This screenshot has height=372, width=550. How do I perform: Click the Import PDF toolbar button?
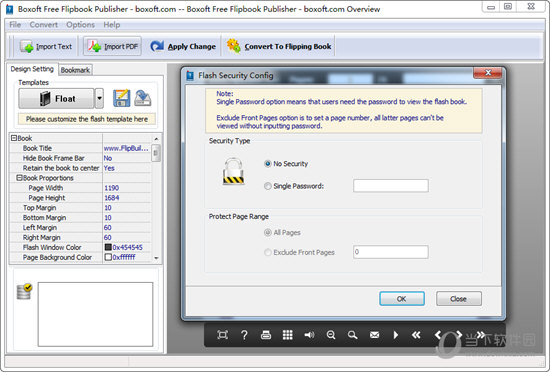click(x=112, y=46)
